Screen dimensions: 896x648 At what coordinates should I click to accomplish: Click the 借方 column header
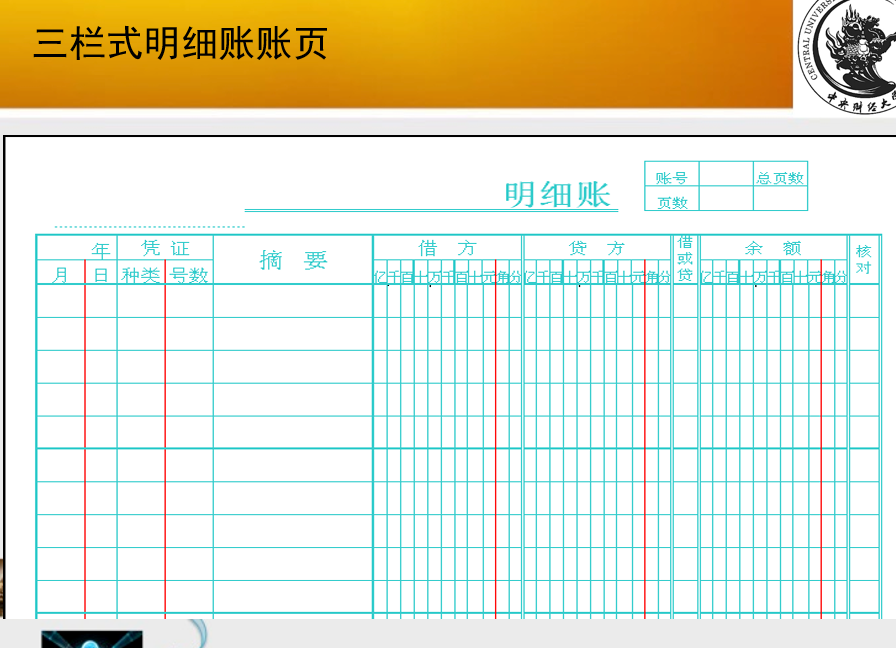(x=447, y=248)
